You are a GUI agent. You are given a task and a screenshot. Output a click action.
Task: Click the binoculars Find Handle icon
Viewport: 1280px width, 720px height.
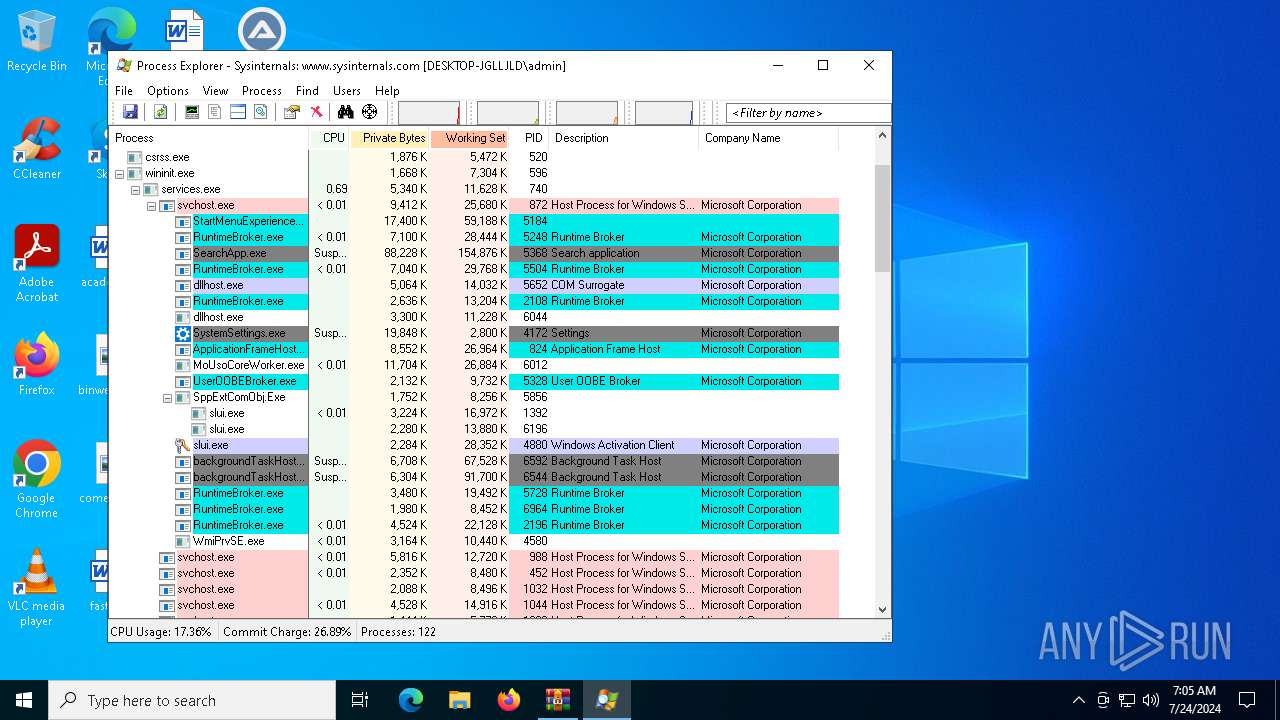346,112
